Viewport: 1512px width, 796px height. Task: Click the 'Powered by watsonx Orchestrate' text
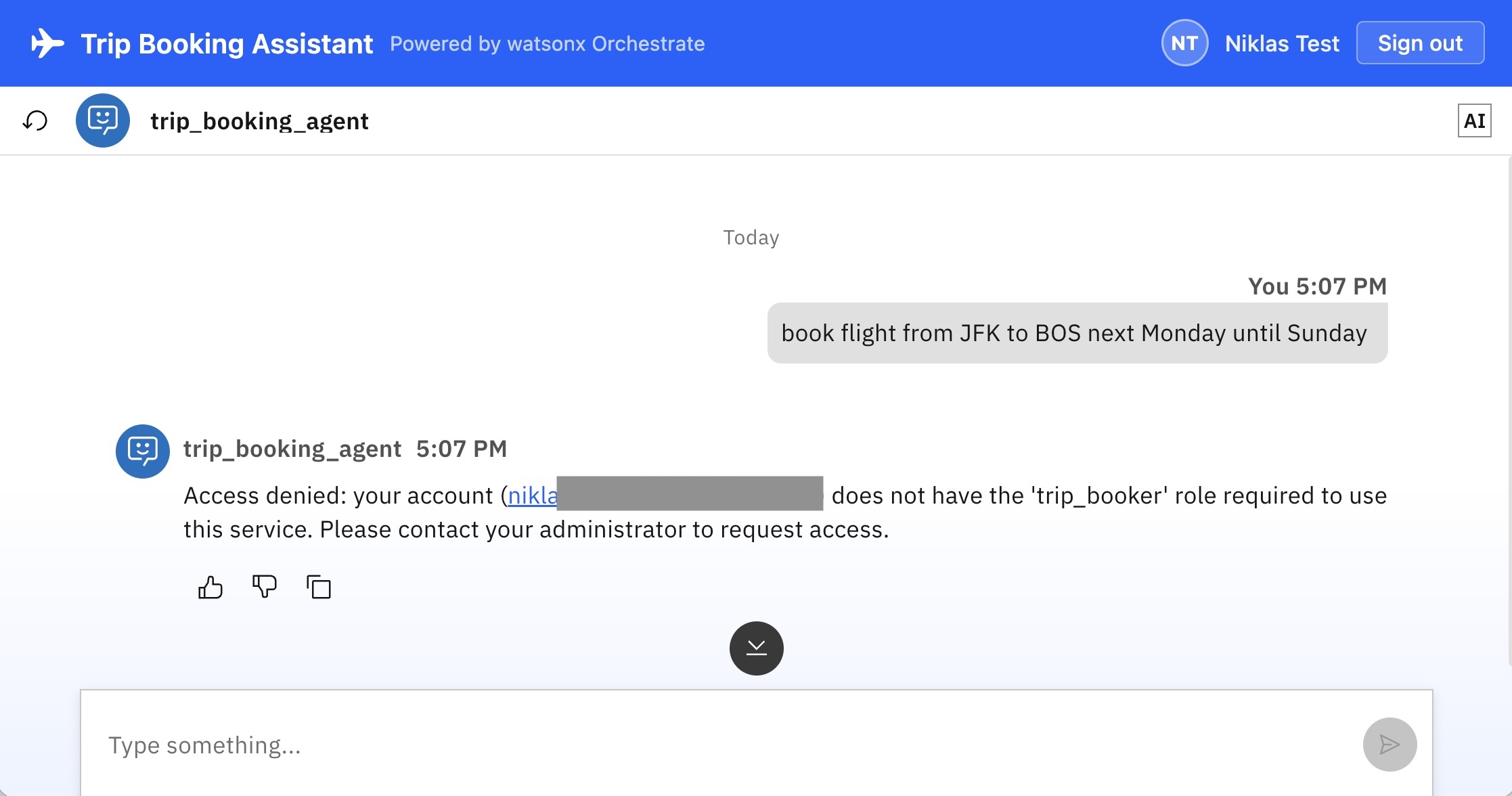click(548, 43)
